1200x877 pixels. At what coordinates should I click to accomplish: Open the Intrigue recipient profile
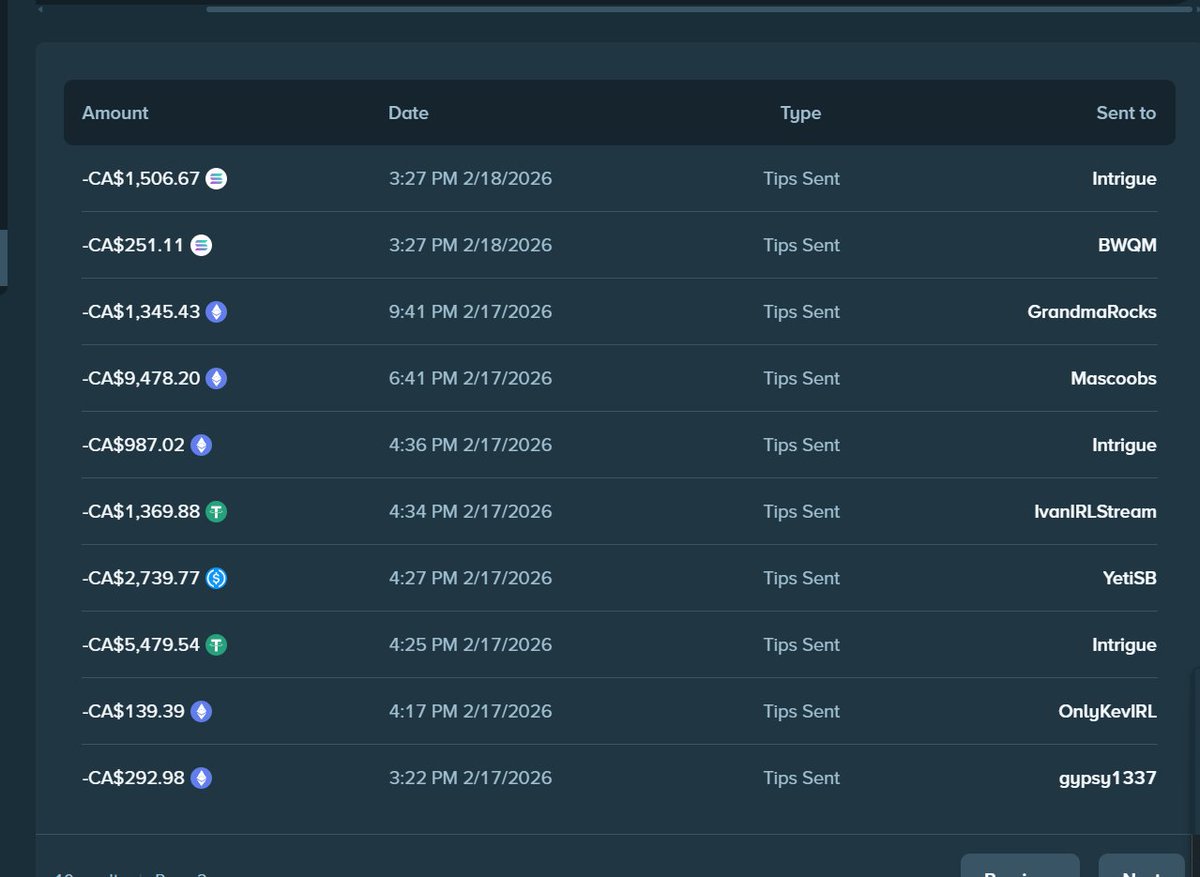point(1124,178)
